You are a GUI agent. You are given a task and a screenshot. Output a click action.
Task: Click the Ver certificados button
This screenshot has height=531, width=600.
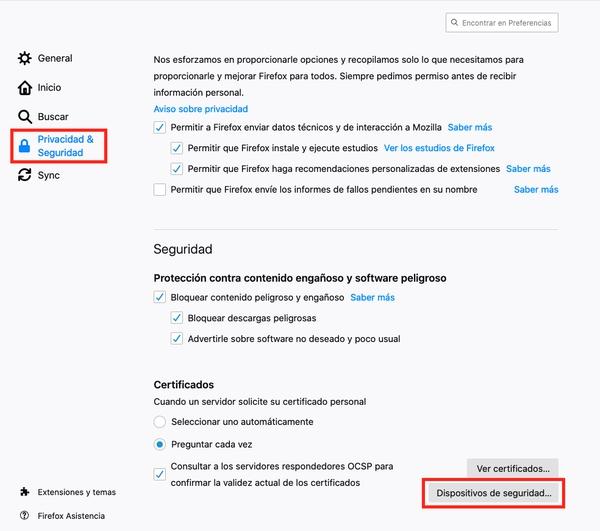512,468
